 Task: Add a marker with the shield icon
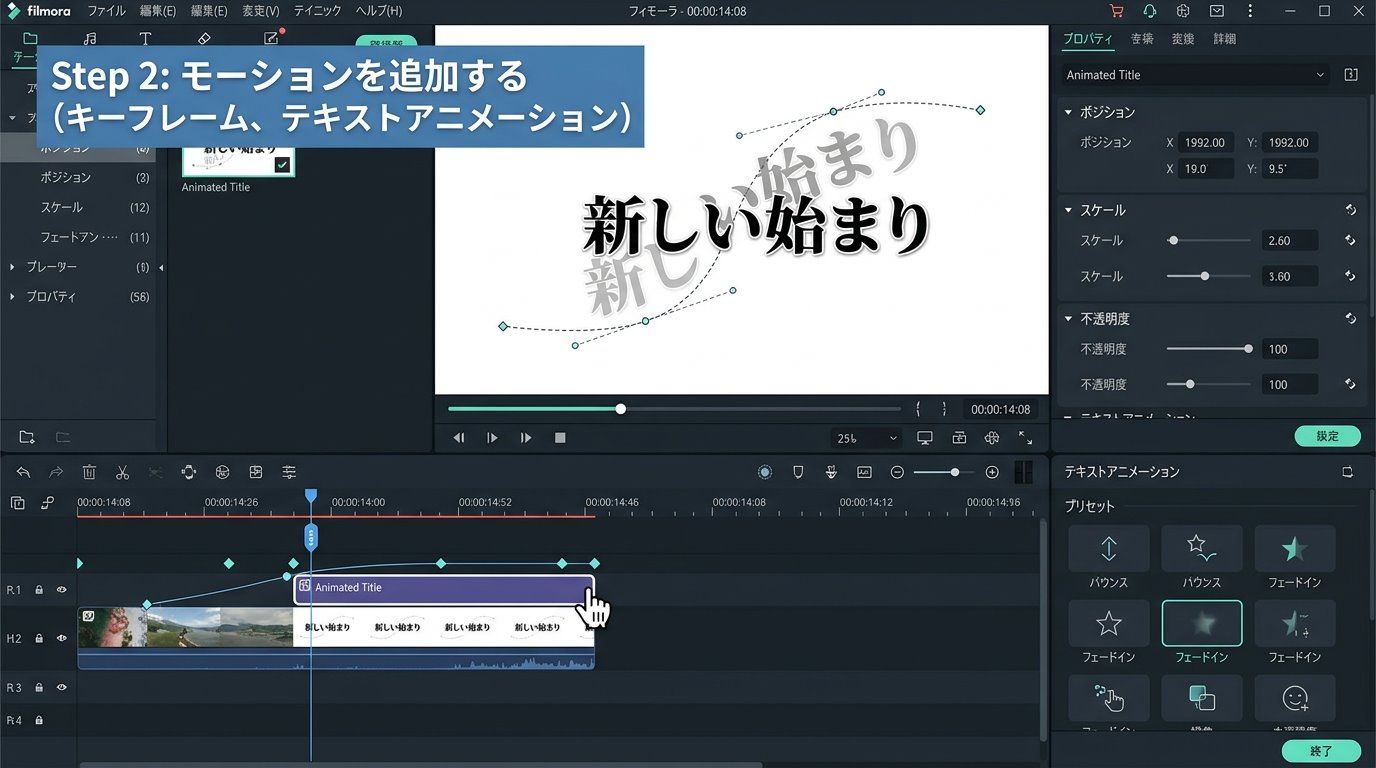click(798, 472)
